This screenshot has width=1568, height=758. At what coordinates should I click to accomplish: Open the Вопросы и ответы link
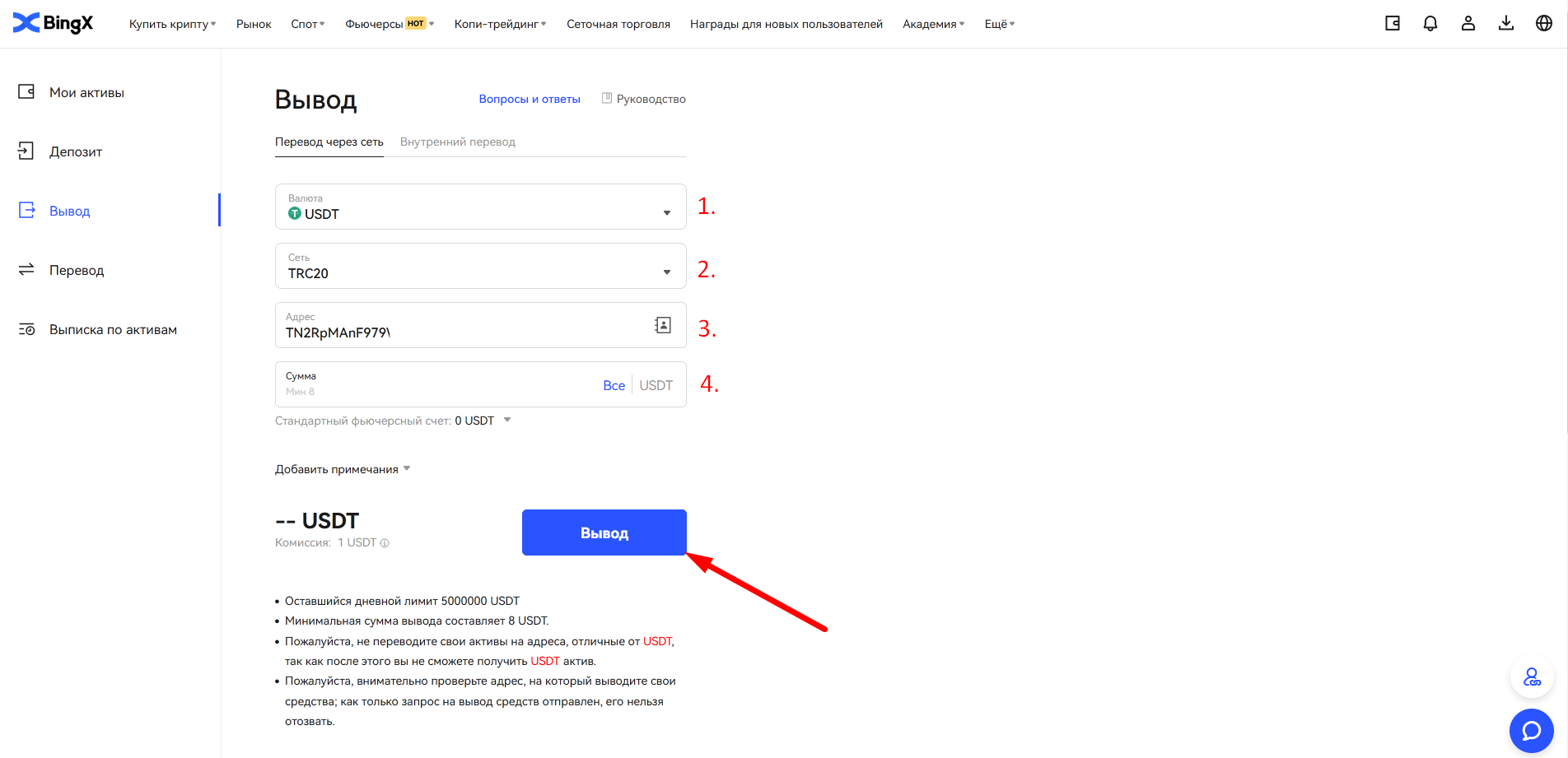tap(530, 99)
